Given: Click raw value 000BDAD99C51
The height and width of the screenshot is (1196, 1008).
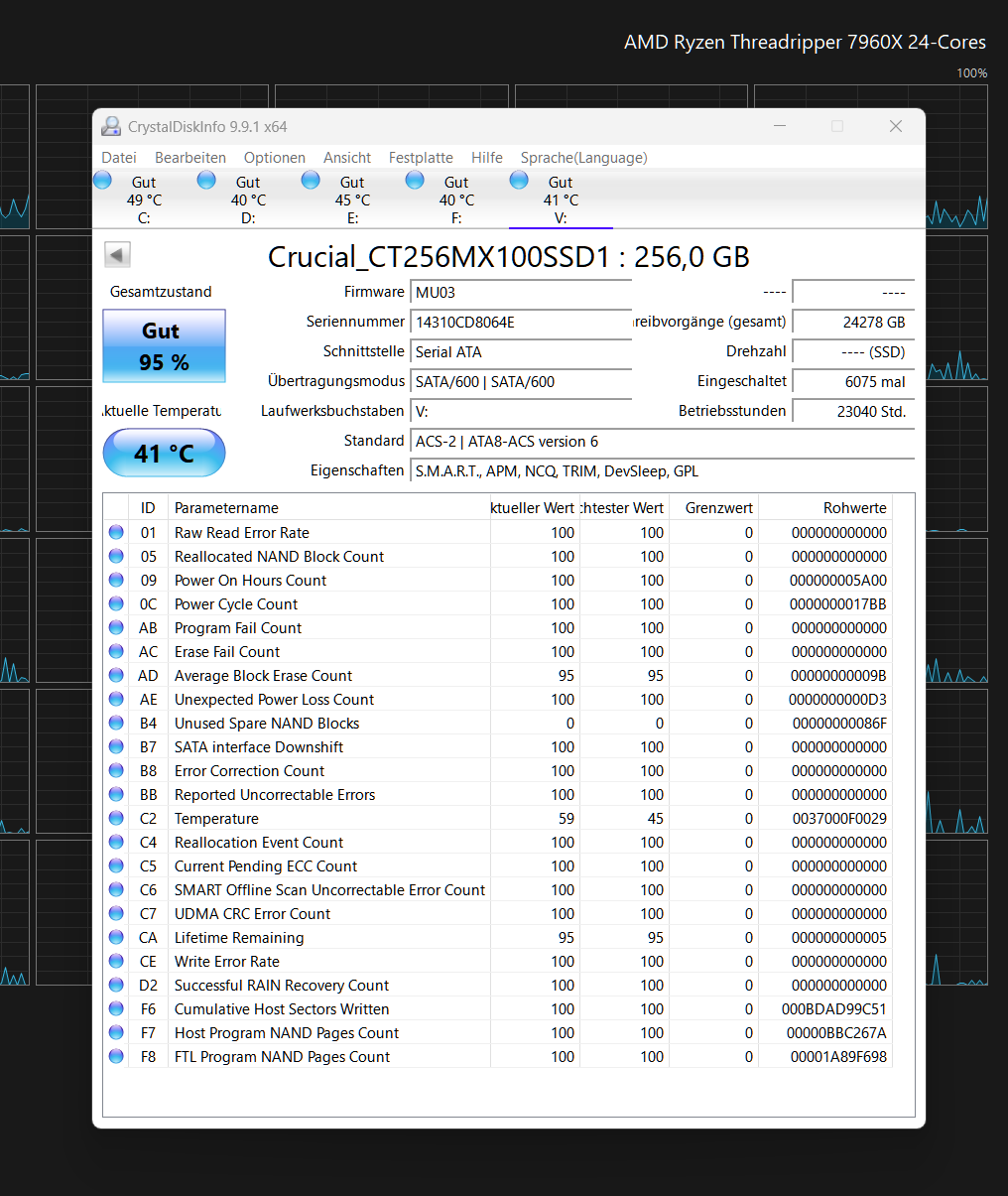Looking at the screenshot, I should click(x=834, y=1009).
